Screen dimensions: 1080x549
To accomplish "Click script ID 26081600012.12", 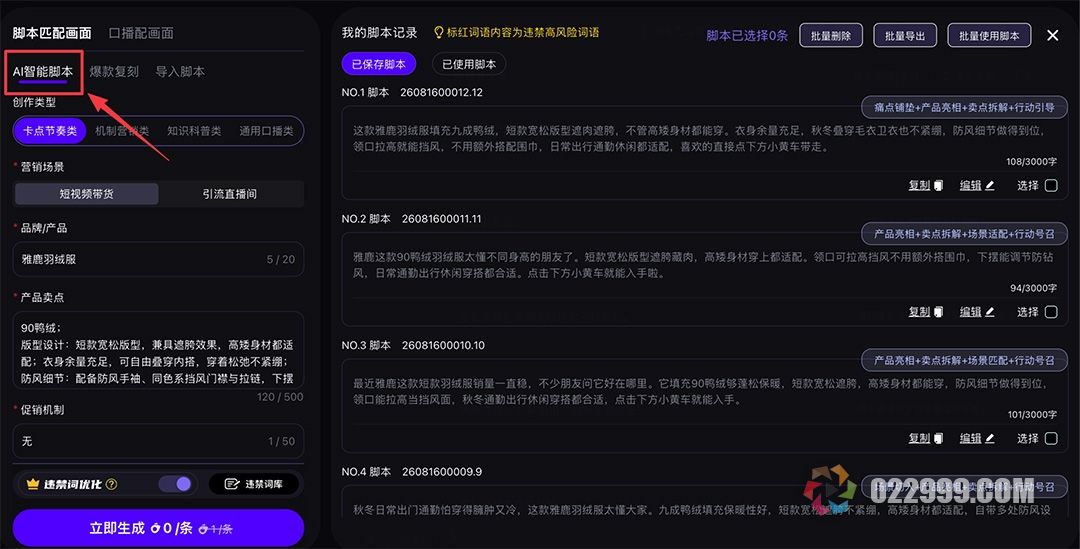I will click(442, 92).
